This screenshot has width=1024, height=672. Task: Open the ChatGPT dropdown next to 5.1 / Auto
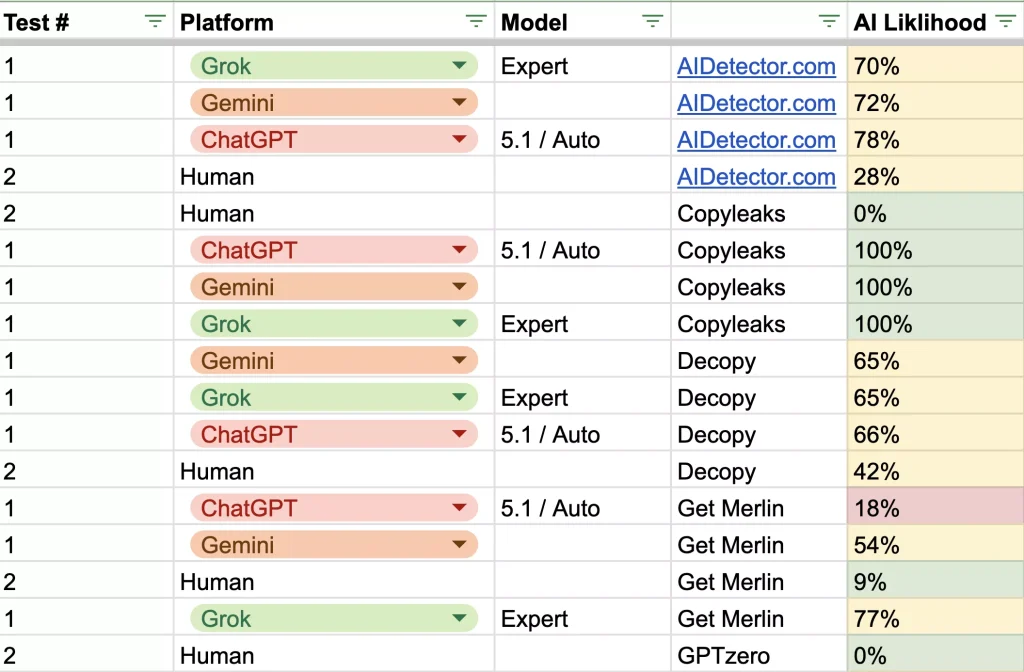pos(461,139)
